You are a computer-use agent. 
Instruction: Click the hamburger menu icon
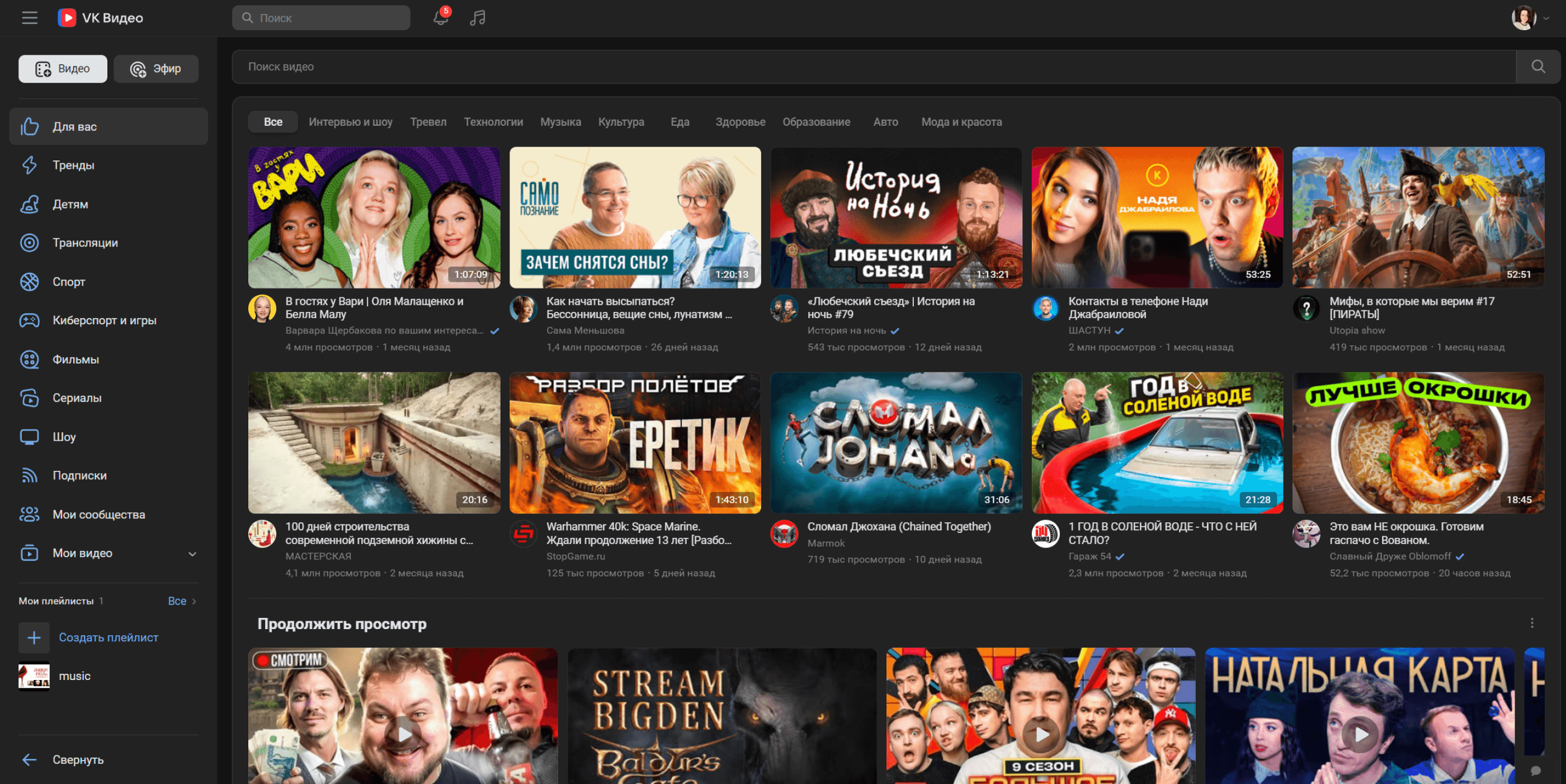pos(30,18)
